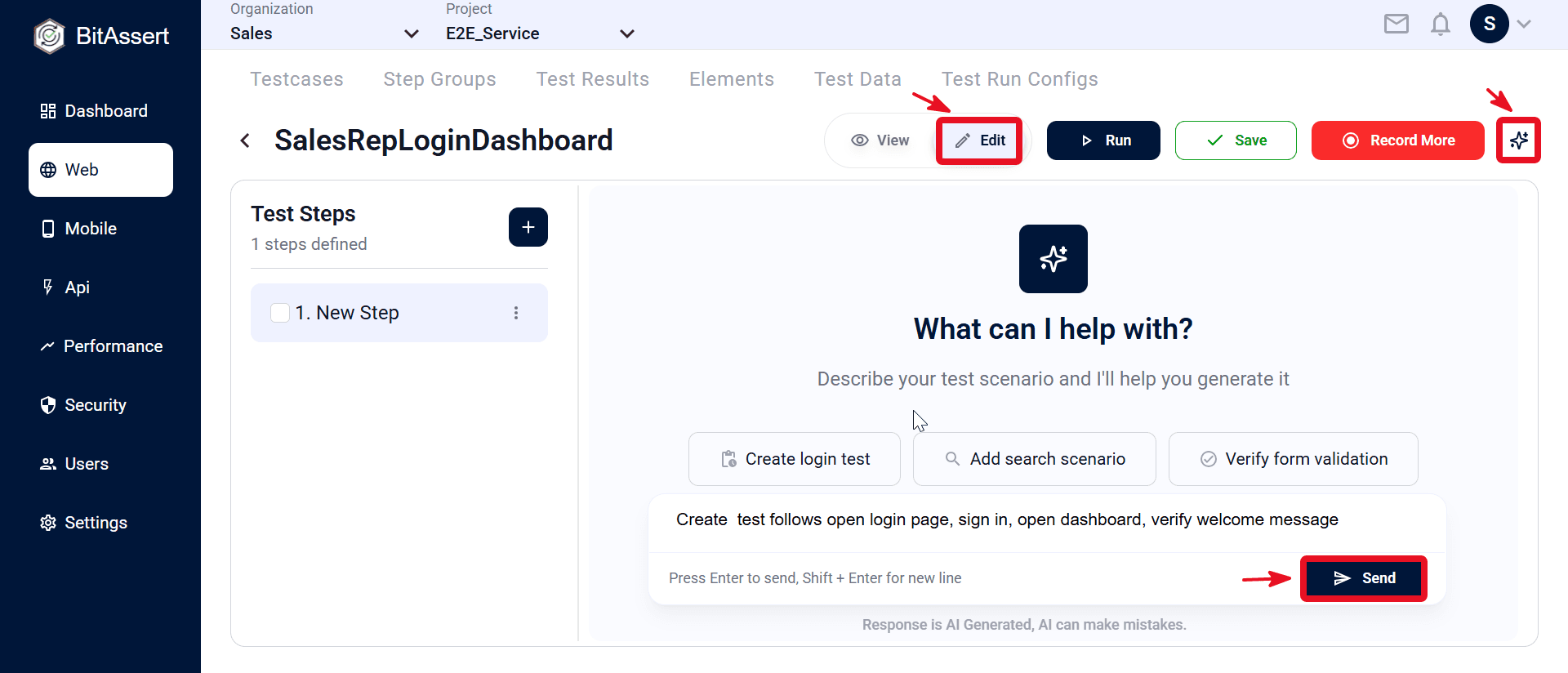Image resolution: width=1568 pixels, height=673 pixels.
Task: Switch to the Testcases tab
Action: [x=296, y=79]
